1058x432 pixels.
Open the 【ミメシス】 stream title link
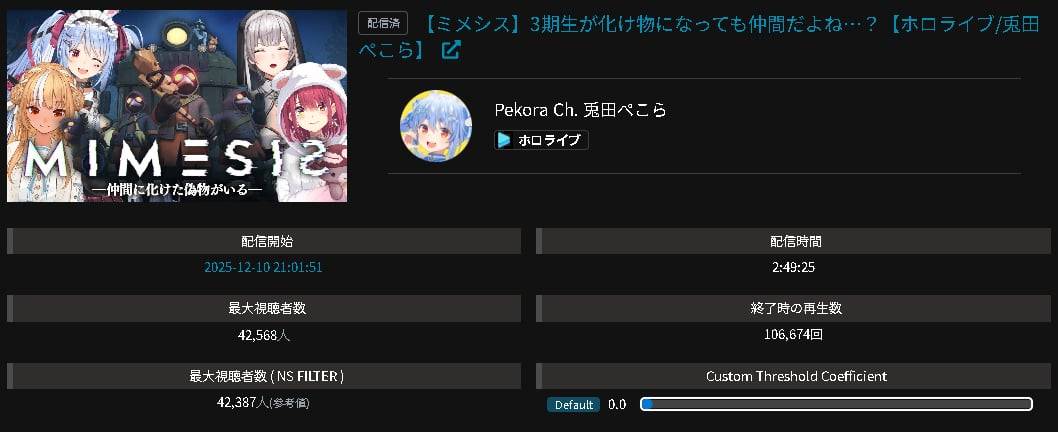[698, 37]
